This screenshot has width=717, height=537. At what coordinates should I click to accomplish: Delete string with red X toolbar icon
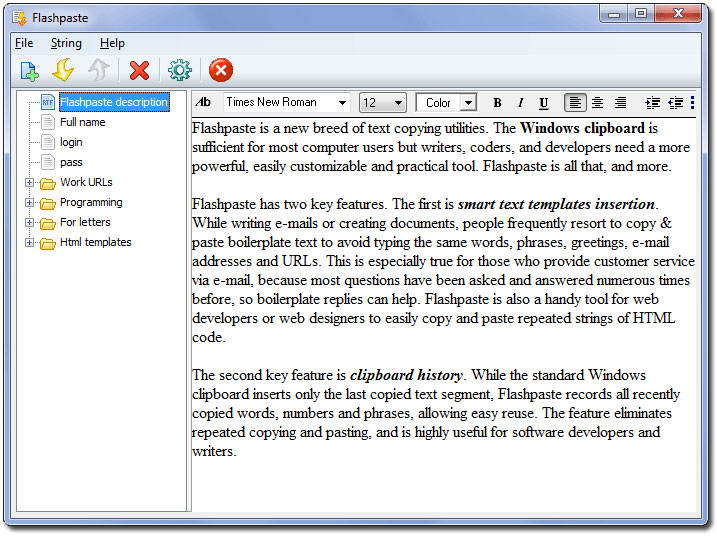(x=139, y=70)
